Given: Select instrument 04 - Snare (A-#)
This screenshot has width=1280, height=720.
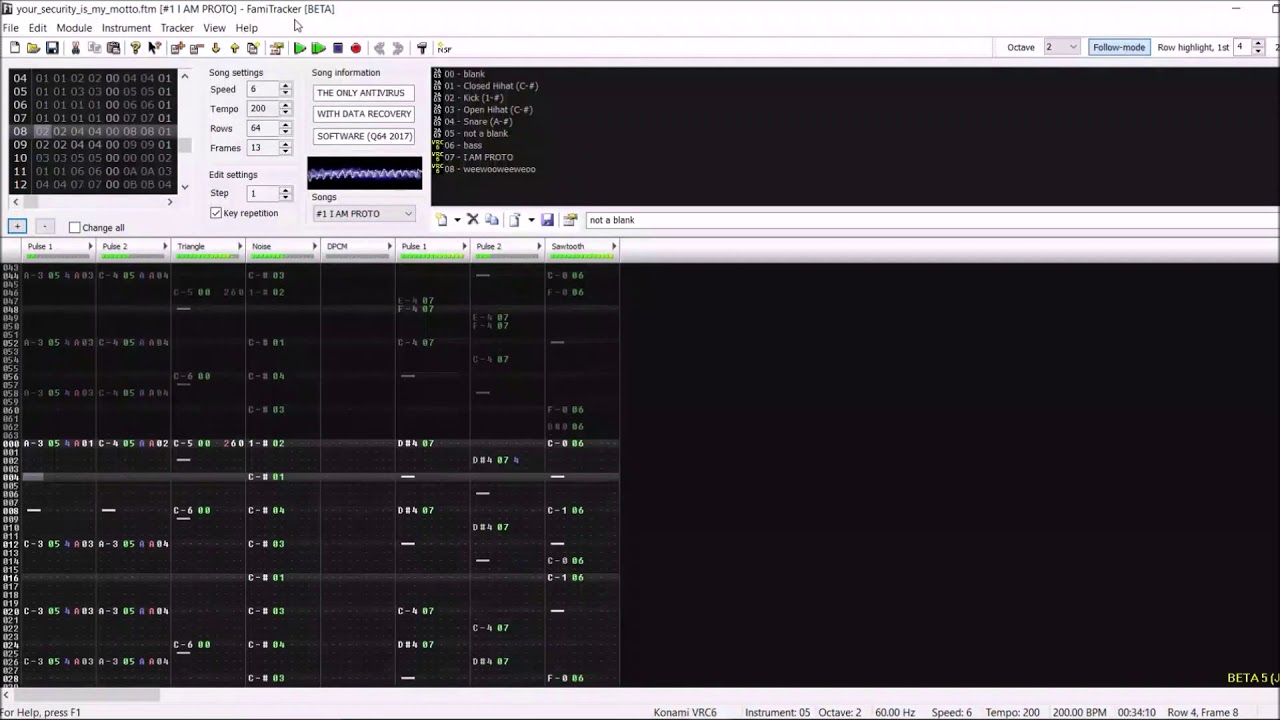Looking at the screenshot, I should pos(480,122).
